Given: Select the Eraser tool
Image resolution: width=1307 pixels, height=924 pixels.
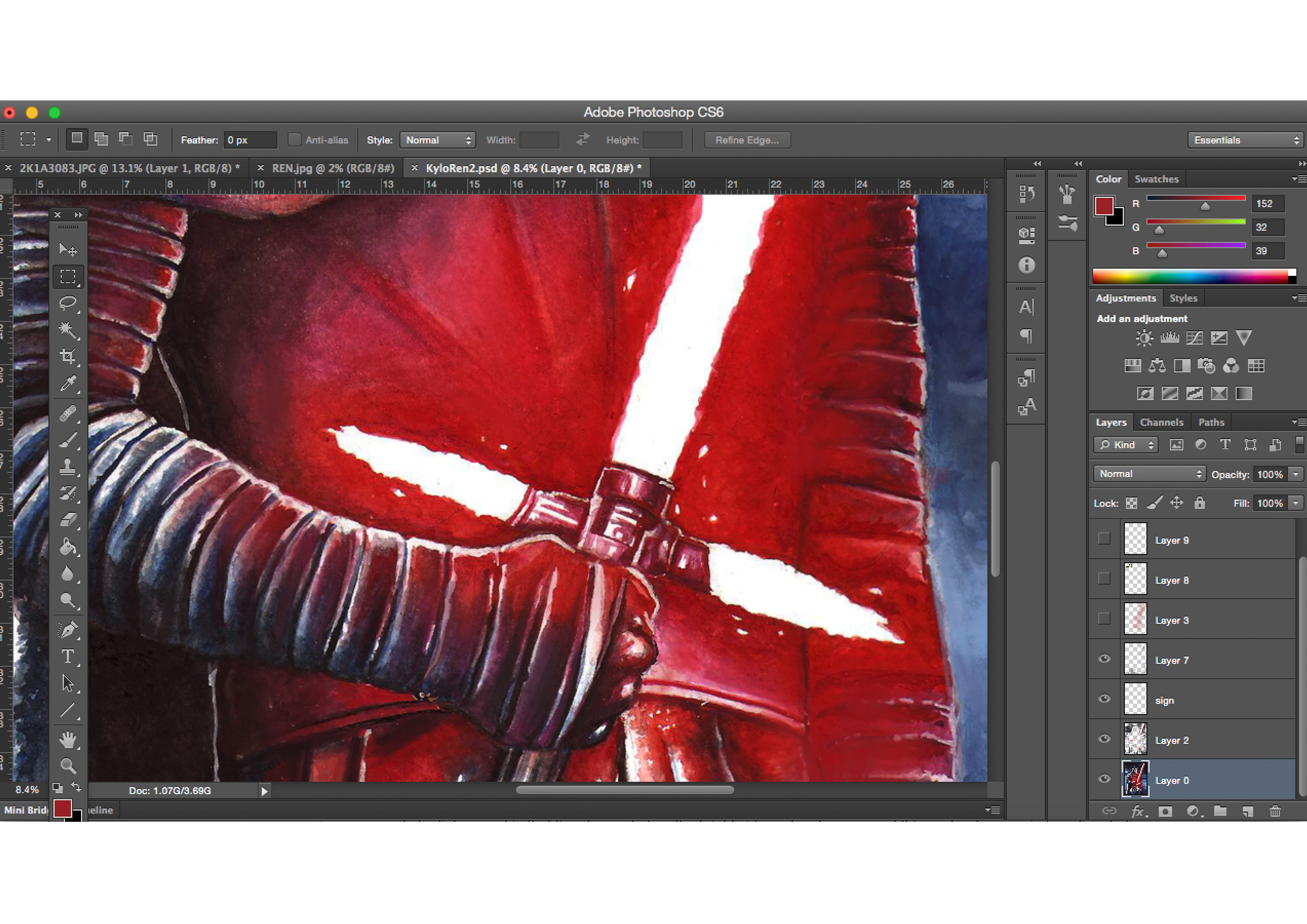Looking at the screenshot, I should (68, 520).
